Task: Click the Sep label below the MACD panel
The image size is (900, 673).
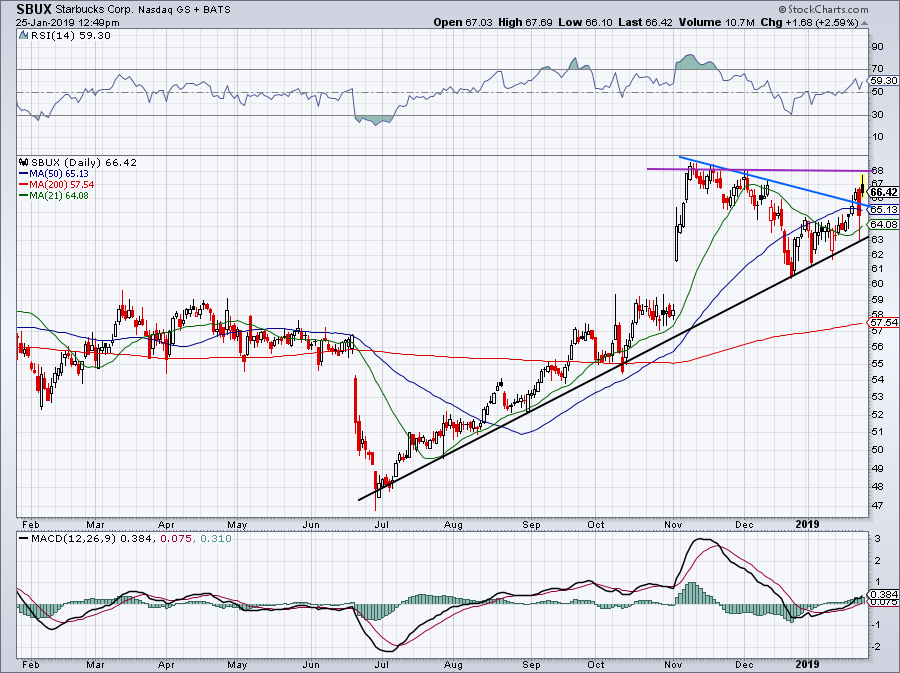Action: [x=532, y=665]
